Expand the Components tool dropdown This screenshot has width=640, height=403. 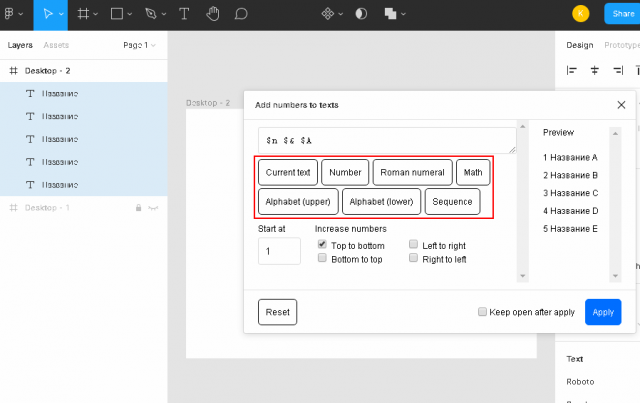(332, 14)
